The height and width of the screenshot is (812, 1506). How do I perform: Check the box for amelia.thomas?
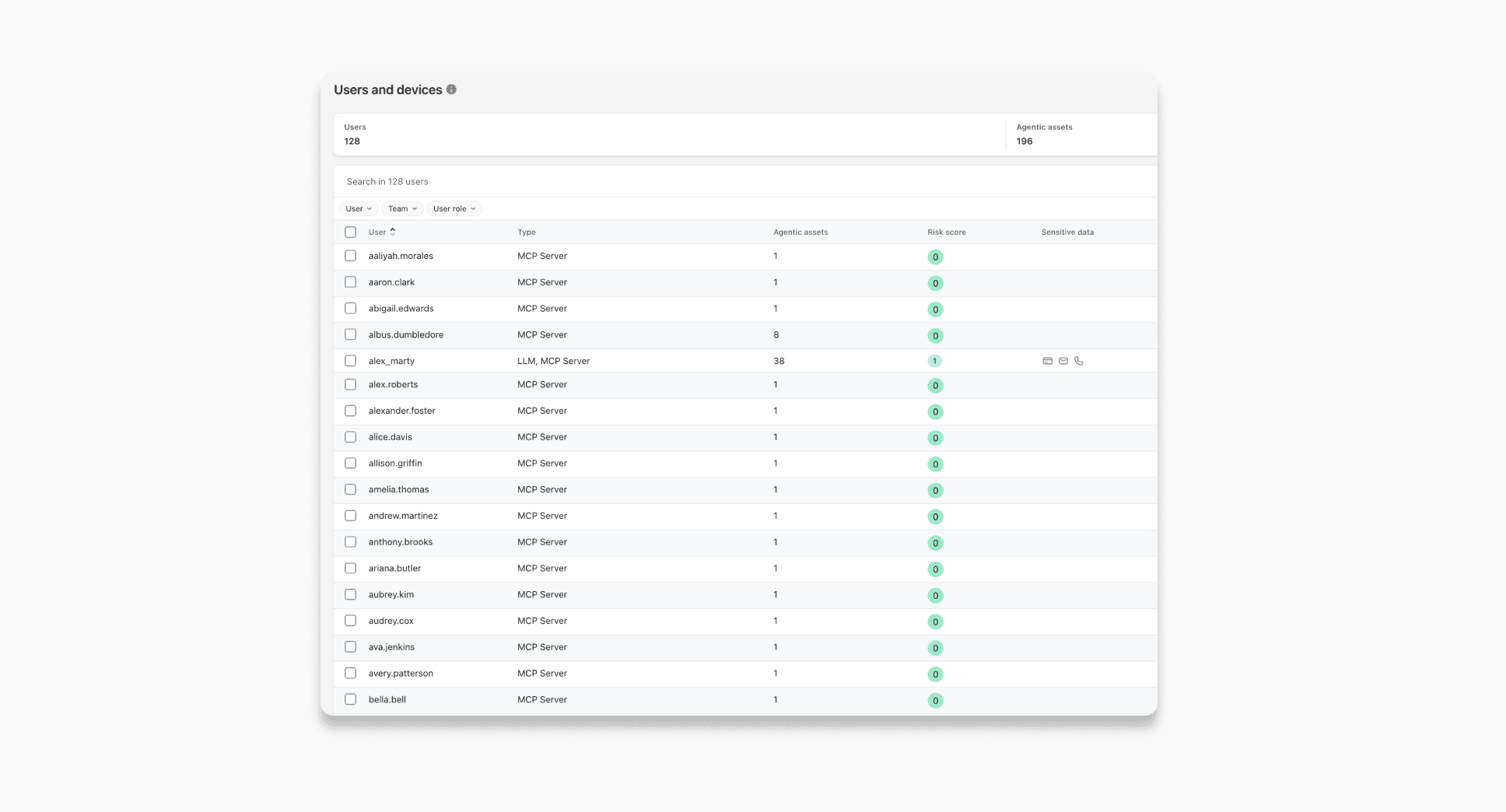[x=351, y=489]
